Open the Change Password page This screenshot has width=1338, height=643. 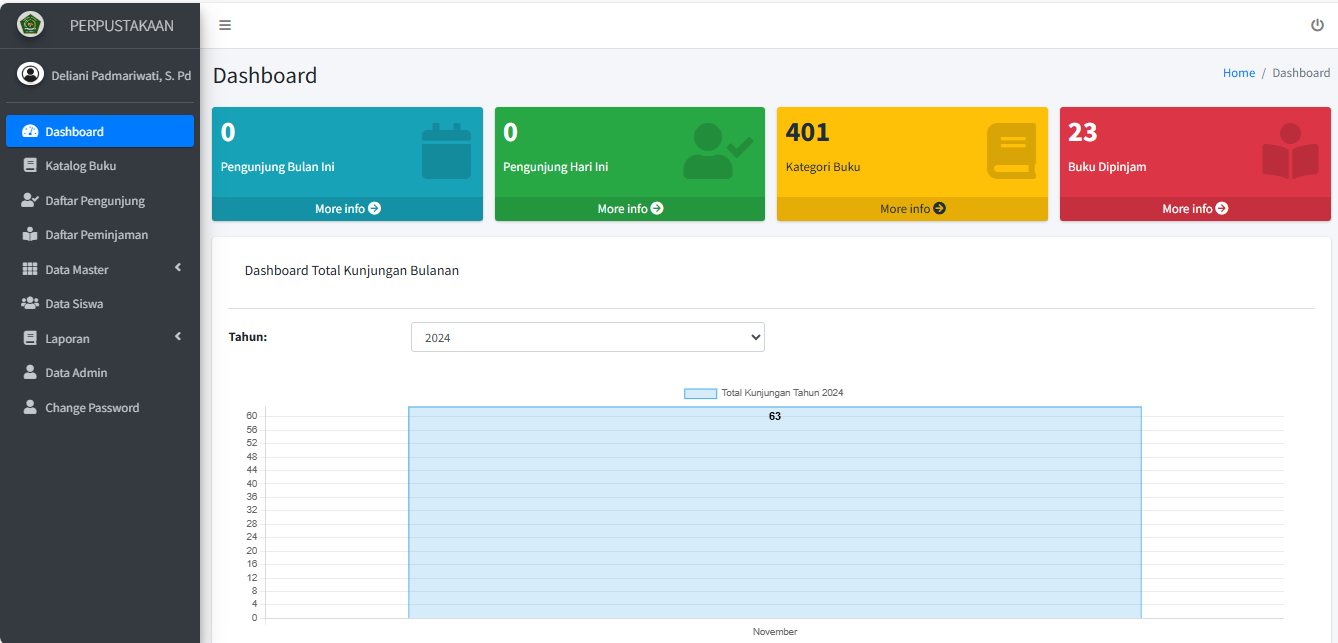(x=92, y=408)
